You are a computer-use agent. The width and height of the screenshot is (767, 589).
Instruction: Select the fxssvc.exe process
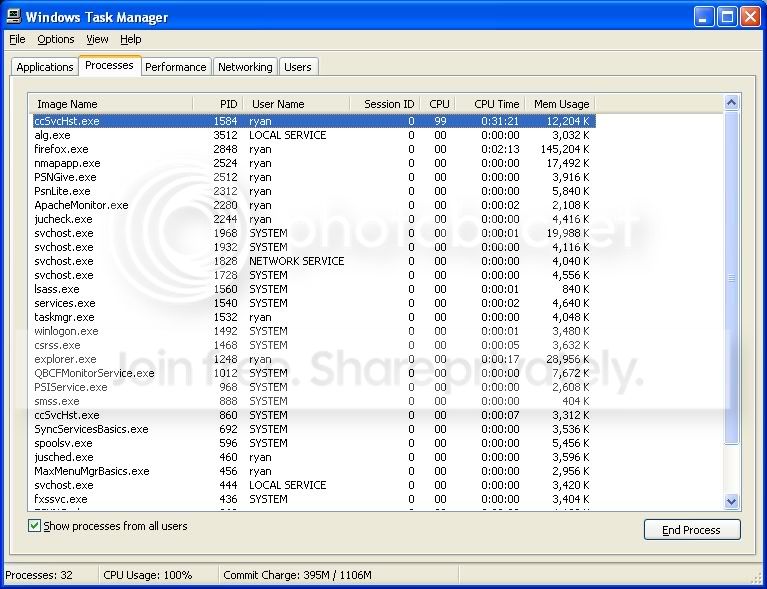[314, 499]
